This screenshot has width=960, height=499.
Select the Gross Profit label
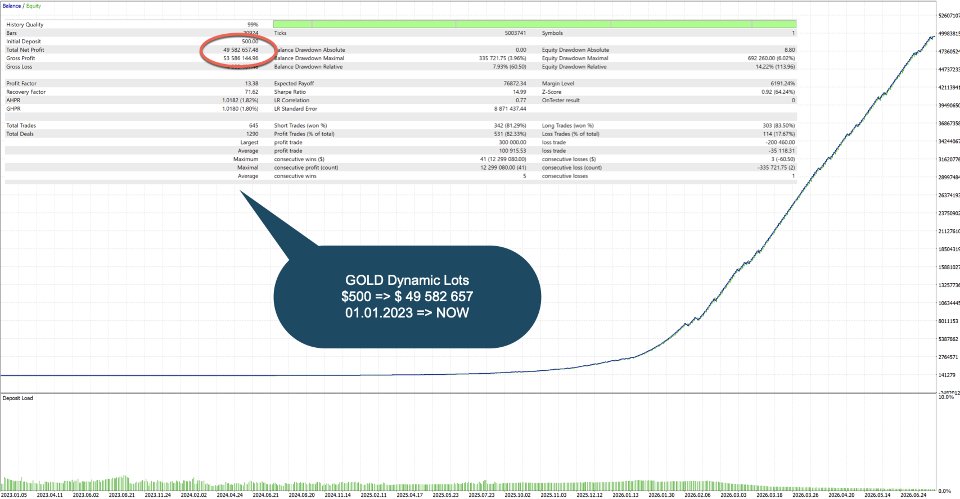click(21, 58)
